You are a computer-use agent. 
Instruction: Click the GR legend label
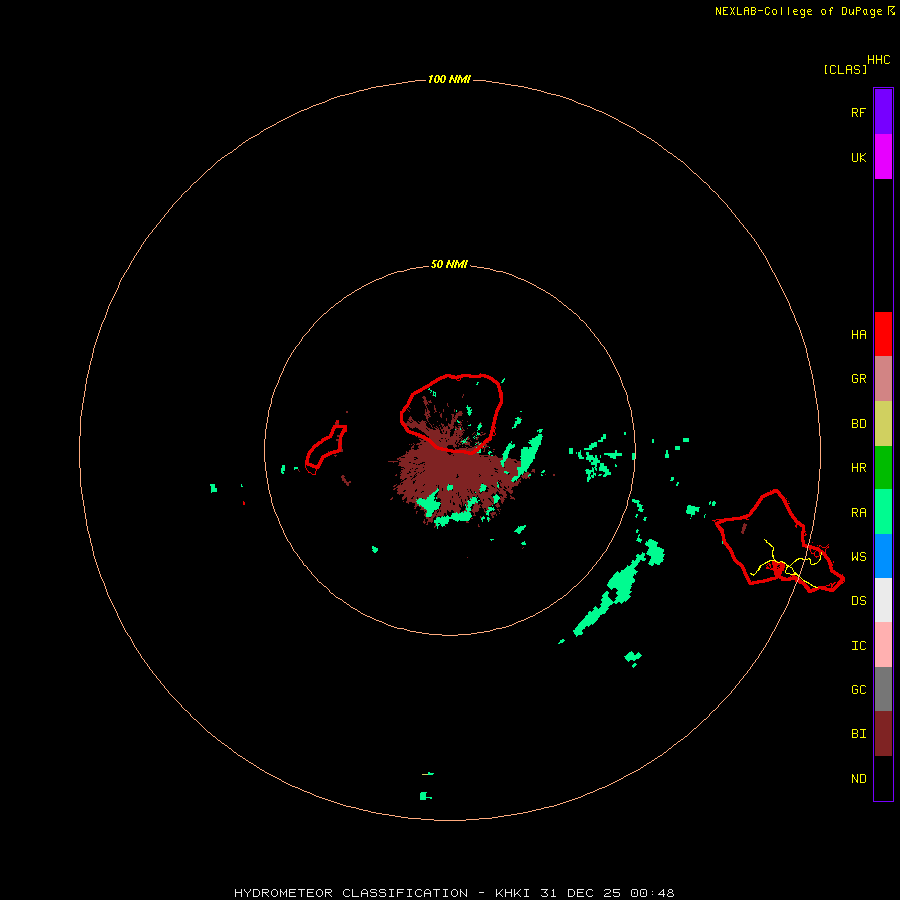pos(859,379)
